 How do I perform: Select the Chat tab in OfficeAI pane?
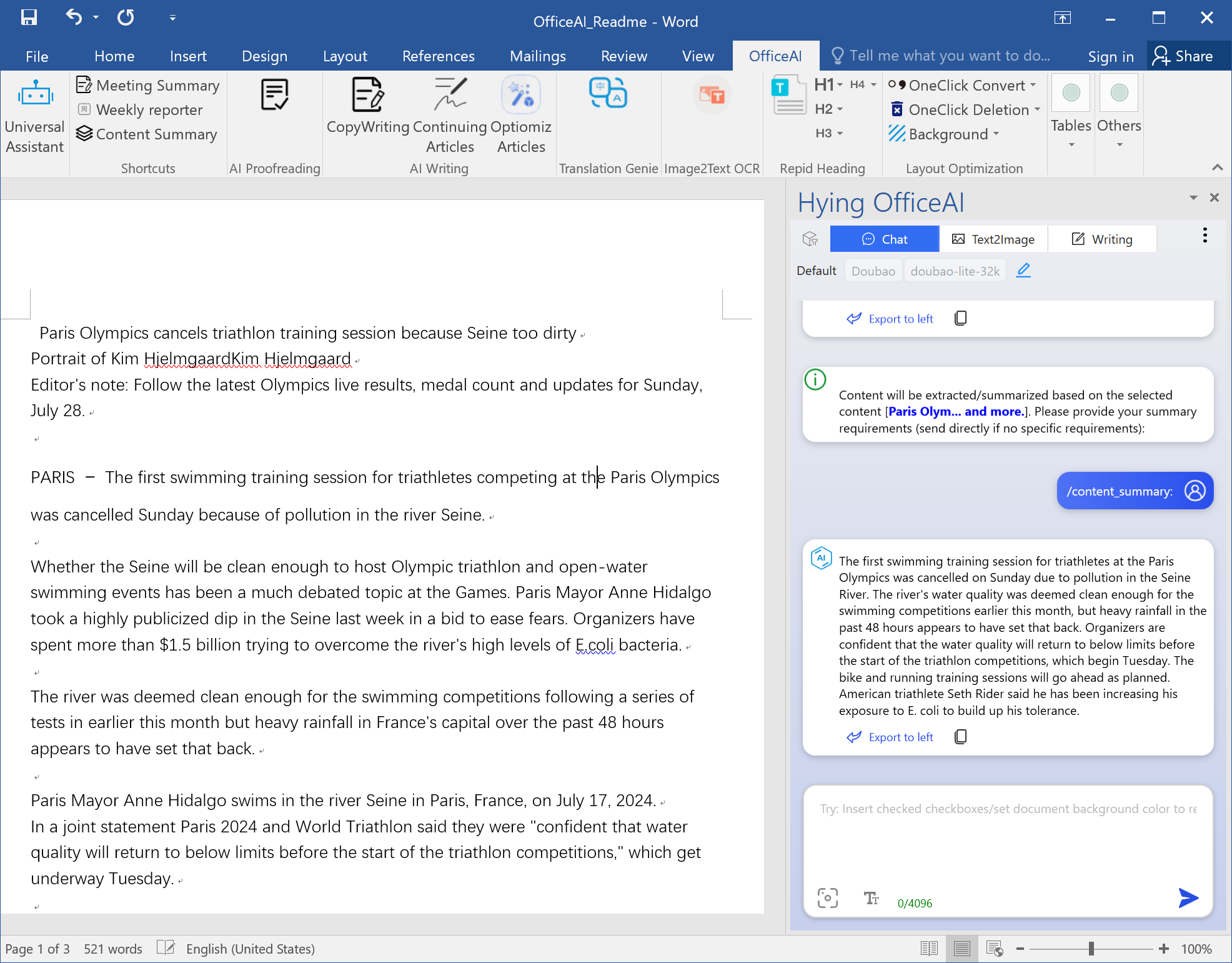885,239
